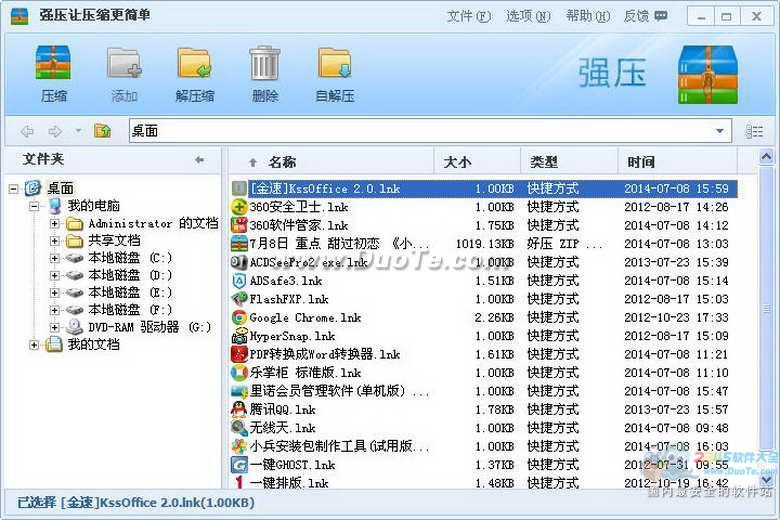The image size is (780, 520).
Task: Click the 小兵安装包制作工具 icon
Action: coord(239,446)
